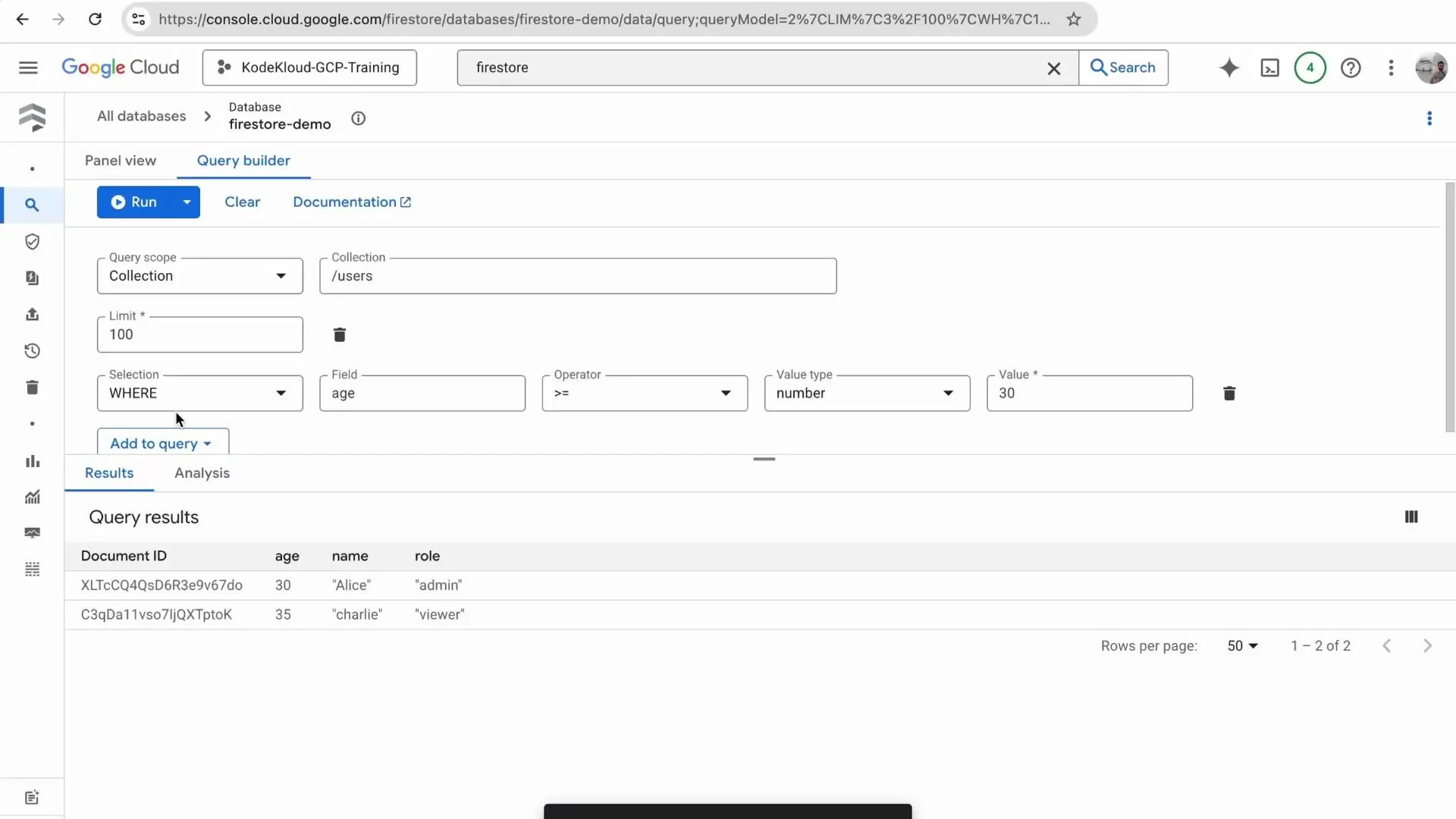Open Key Visualizer grid icon in sidebar
1456x819 pixels.
32,569
